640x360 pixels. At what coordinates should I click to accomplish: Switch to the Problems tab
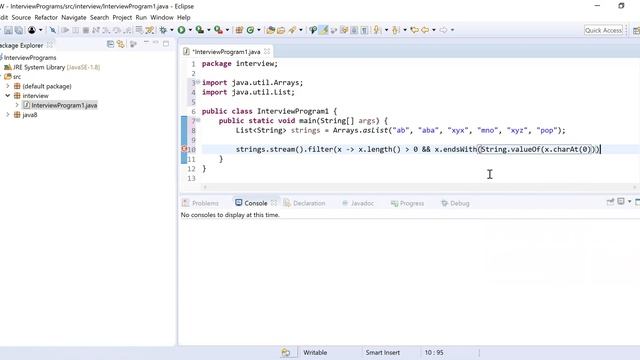201,203
